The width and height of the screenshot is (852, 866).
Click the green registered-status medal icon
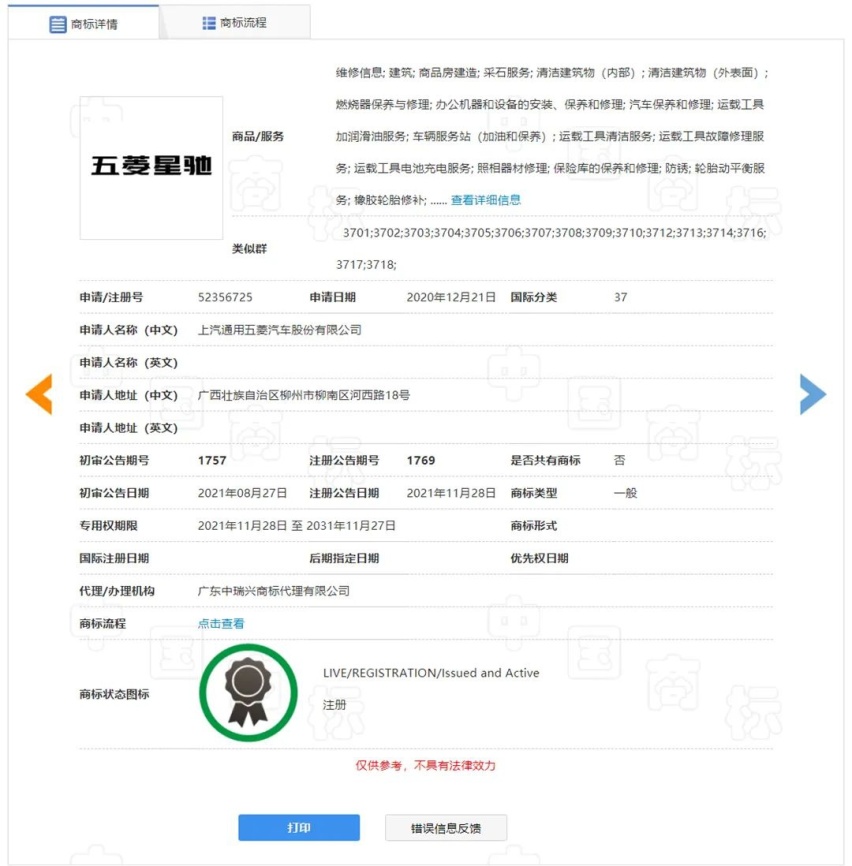click(x=248, y=693)
